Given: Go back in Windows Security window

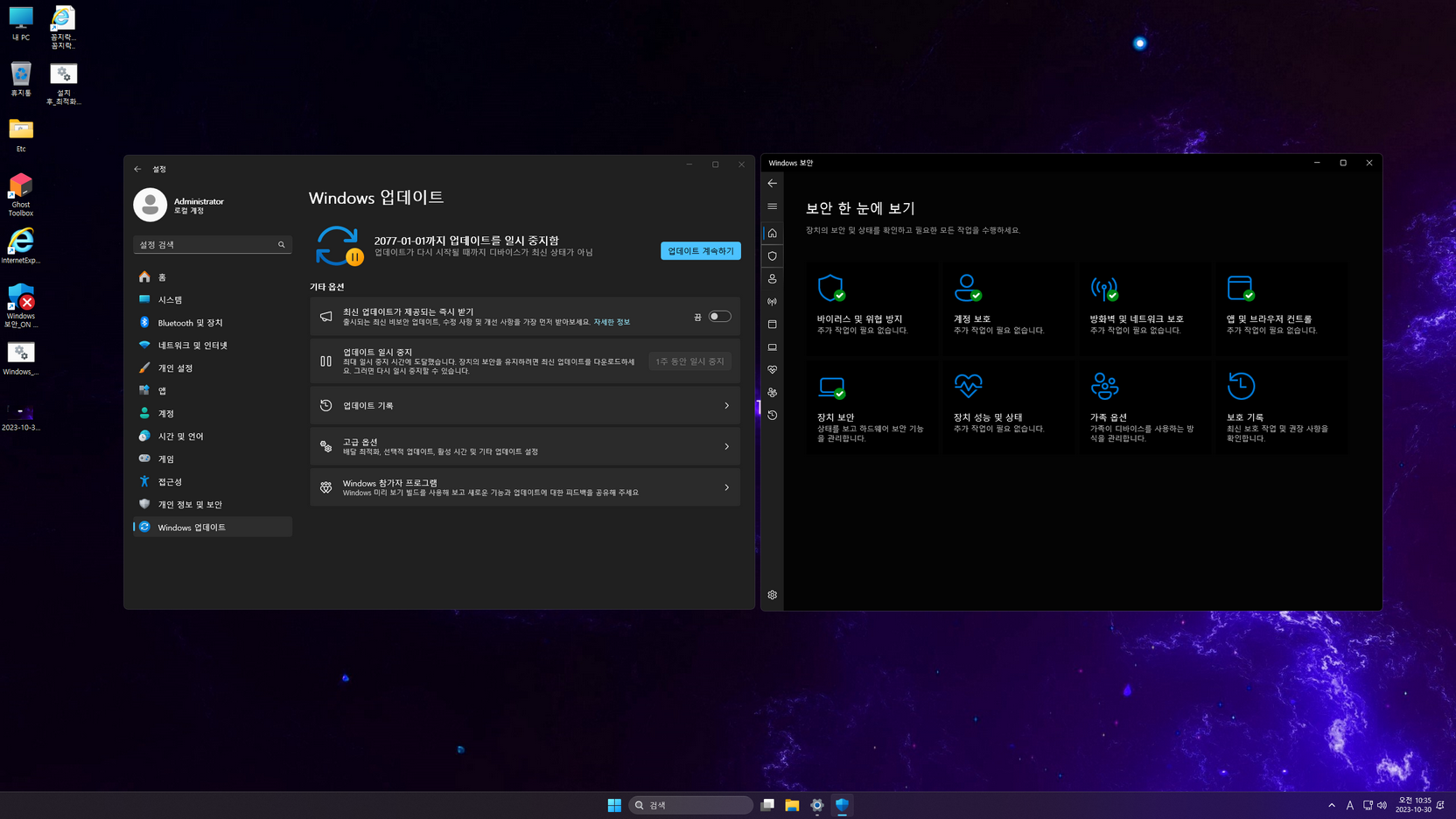Looking at the screenshot, I should click(x=773, y=184).
